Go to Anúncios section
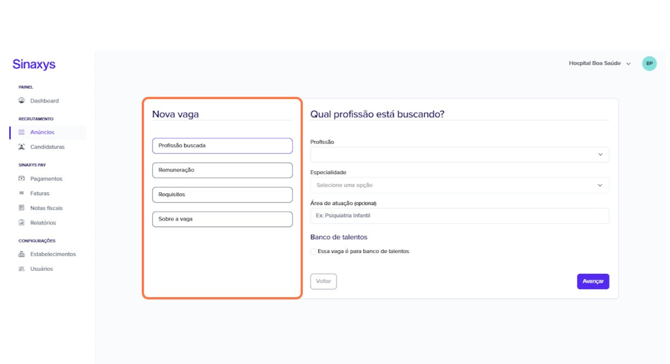670x364 pixels. click(42, 132)
